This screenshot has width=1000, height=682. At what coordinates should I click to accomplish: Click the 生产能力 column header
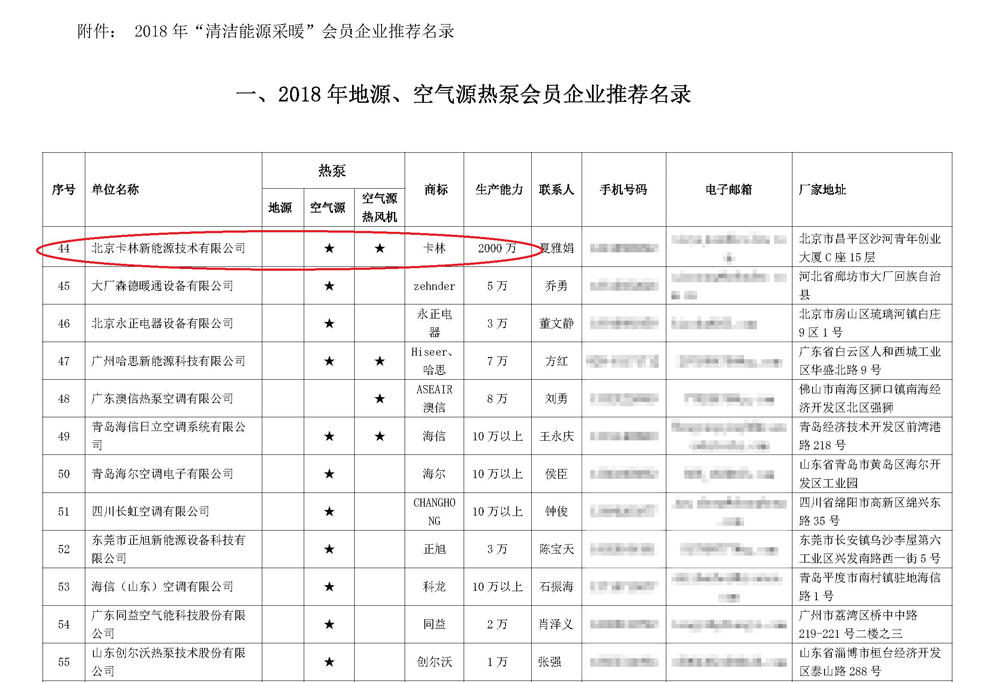click(497, 190)
